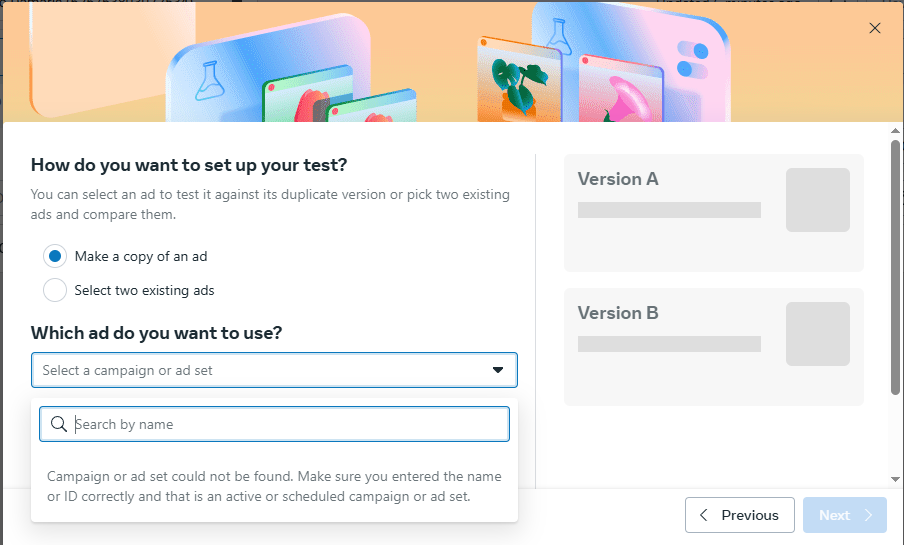
Task: Choose the 'Select two existing ads' option
Action: click(x=56, y=290)
